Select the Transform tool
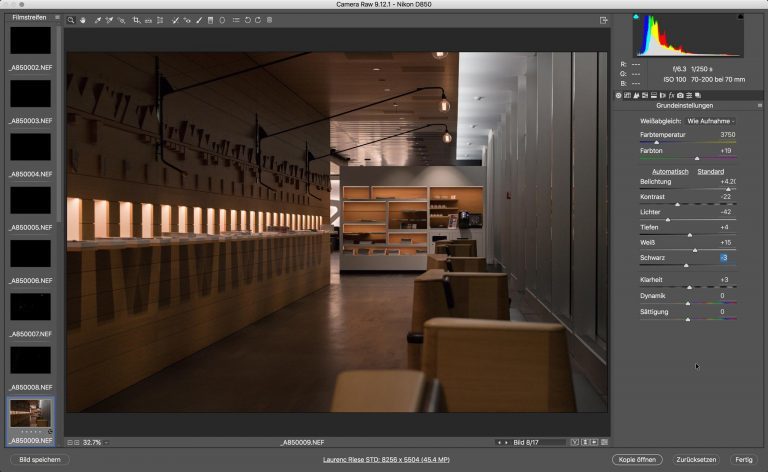The width and height of the screenshot is (768, 472). tap(160, 20)
